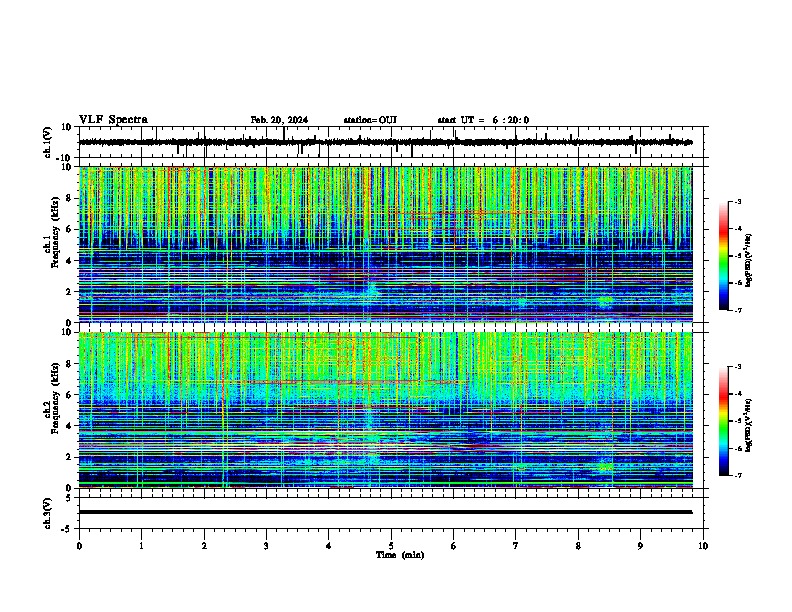Click the time axis tick label "7"
The height and width of the screenshot is (612, 792).
pos(516,546)
